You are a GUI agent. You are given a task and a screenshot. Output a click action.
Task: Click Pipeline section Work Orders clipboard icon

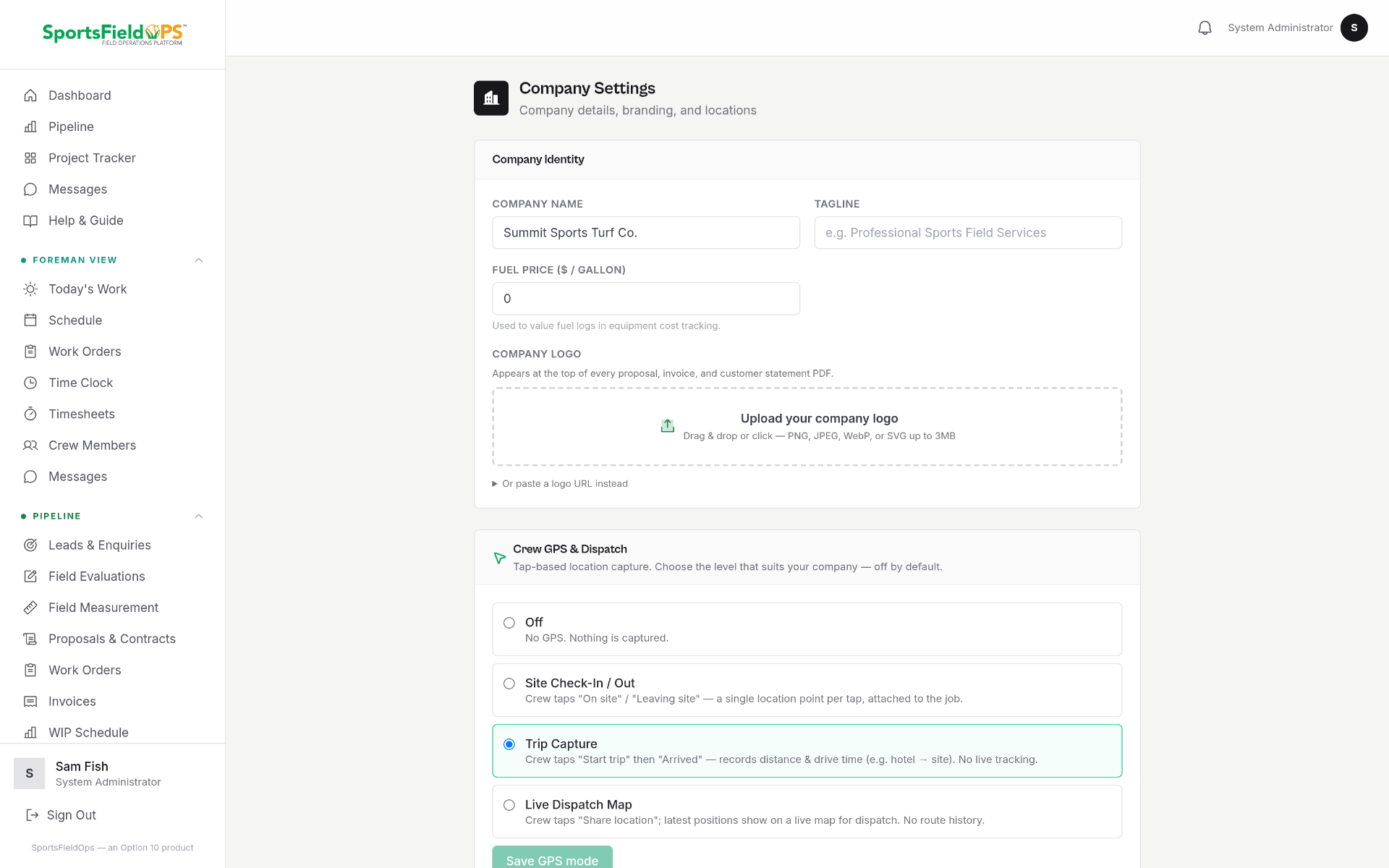click(30, 671)
